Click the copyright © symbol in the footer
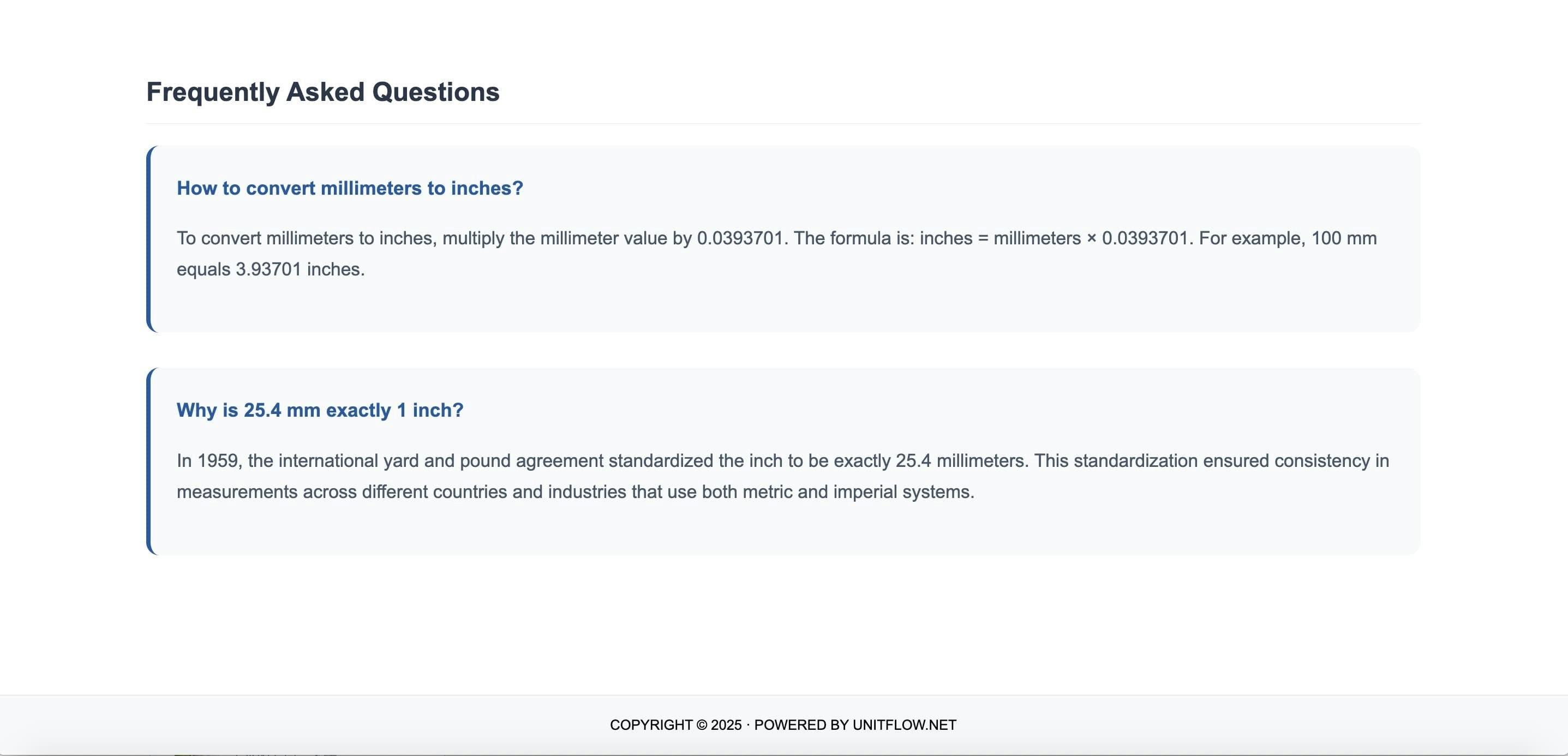The height and width of the screenshot is (756, 1568). pyautogui.click(x=701, y=725)
